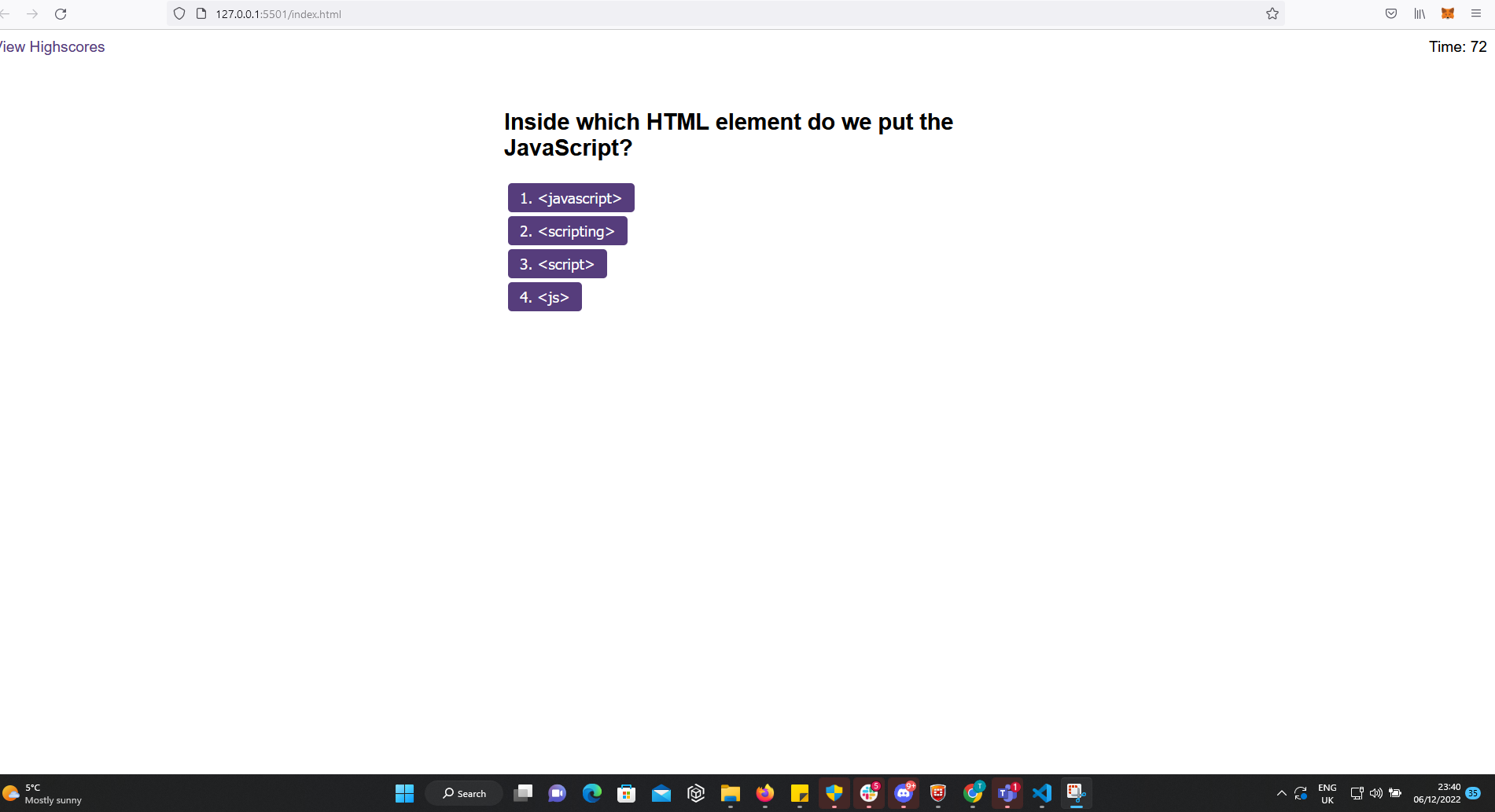Screen dimensions: 1495x812
Task: Open network settings tray icon
Action: tap(1357, 793)
